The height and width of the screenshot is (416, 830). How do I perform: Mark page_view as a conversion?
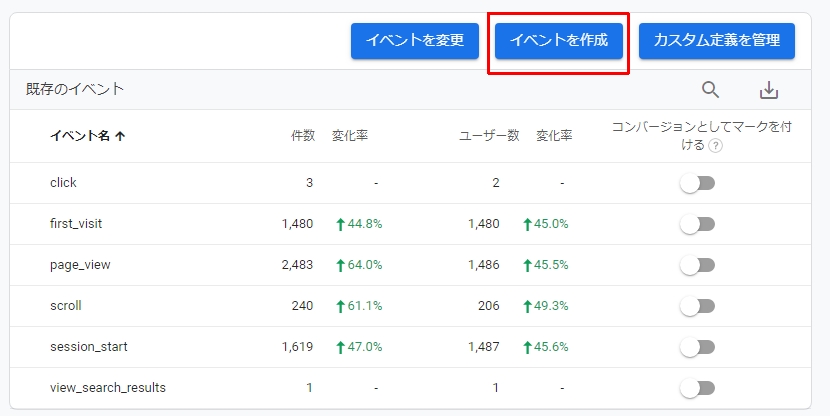(697, 265)
